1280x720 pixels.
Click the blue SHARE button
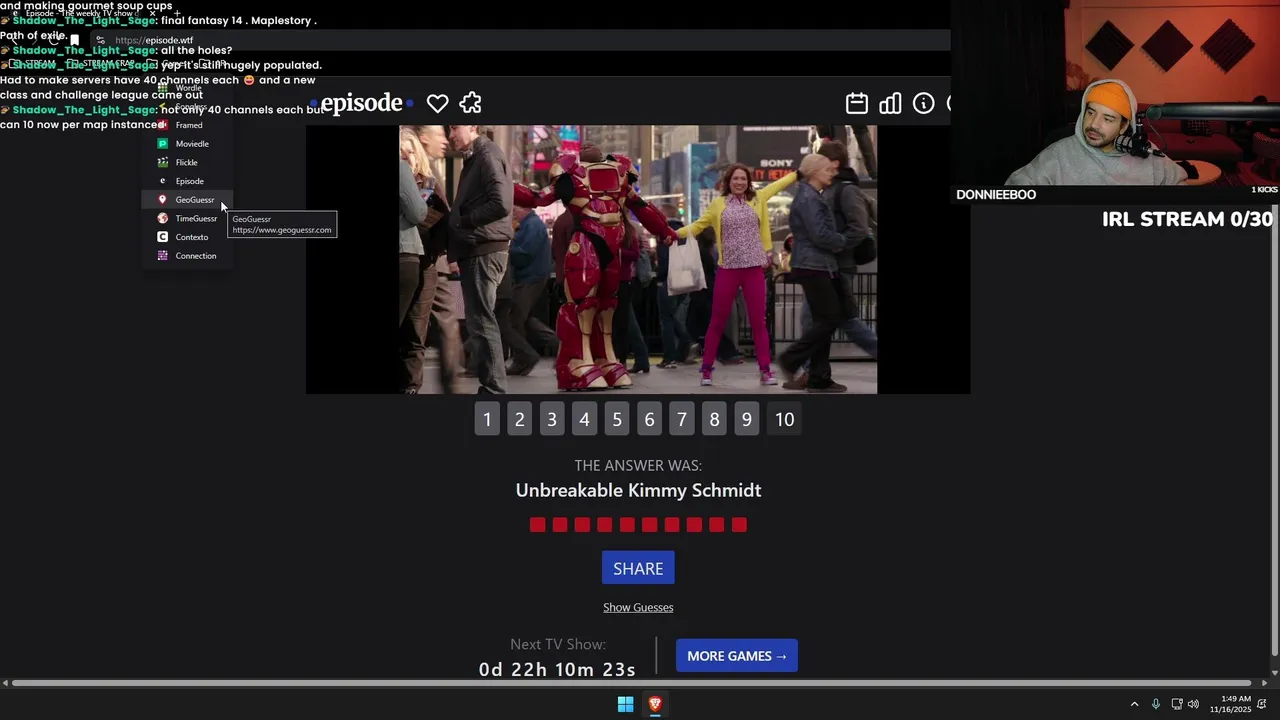638,568
